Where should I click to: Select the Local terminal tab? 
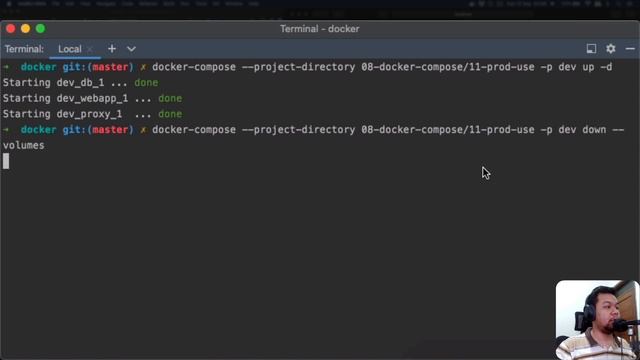[x=70, y=49]
